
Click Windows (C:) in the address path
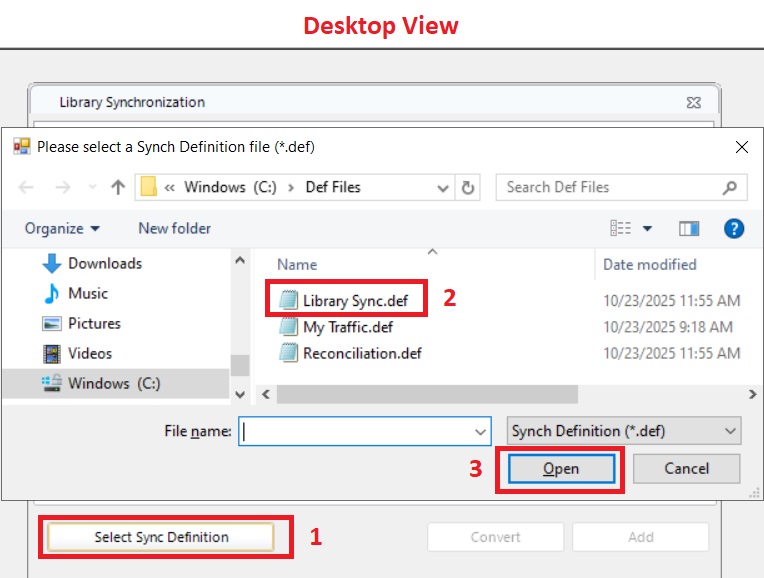[230, 187]
